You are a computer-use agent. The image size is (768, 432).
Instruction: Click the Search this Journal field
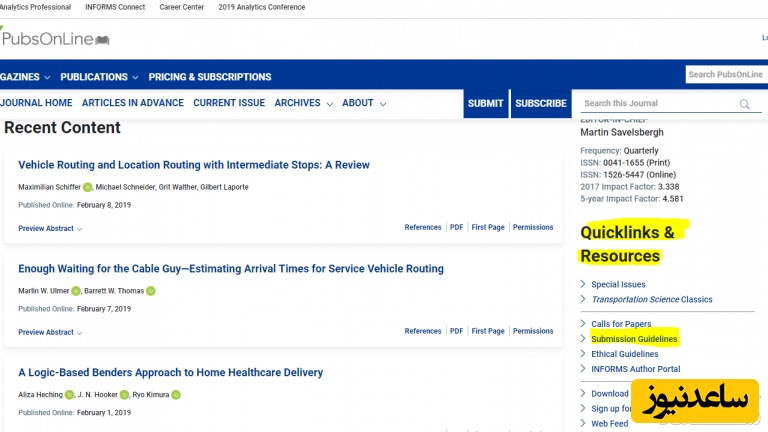point(655,104)
